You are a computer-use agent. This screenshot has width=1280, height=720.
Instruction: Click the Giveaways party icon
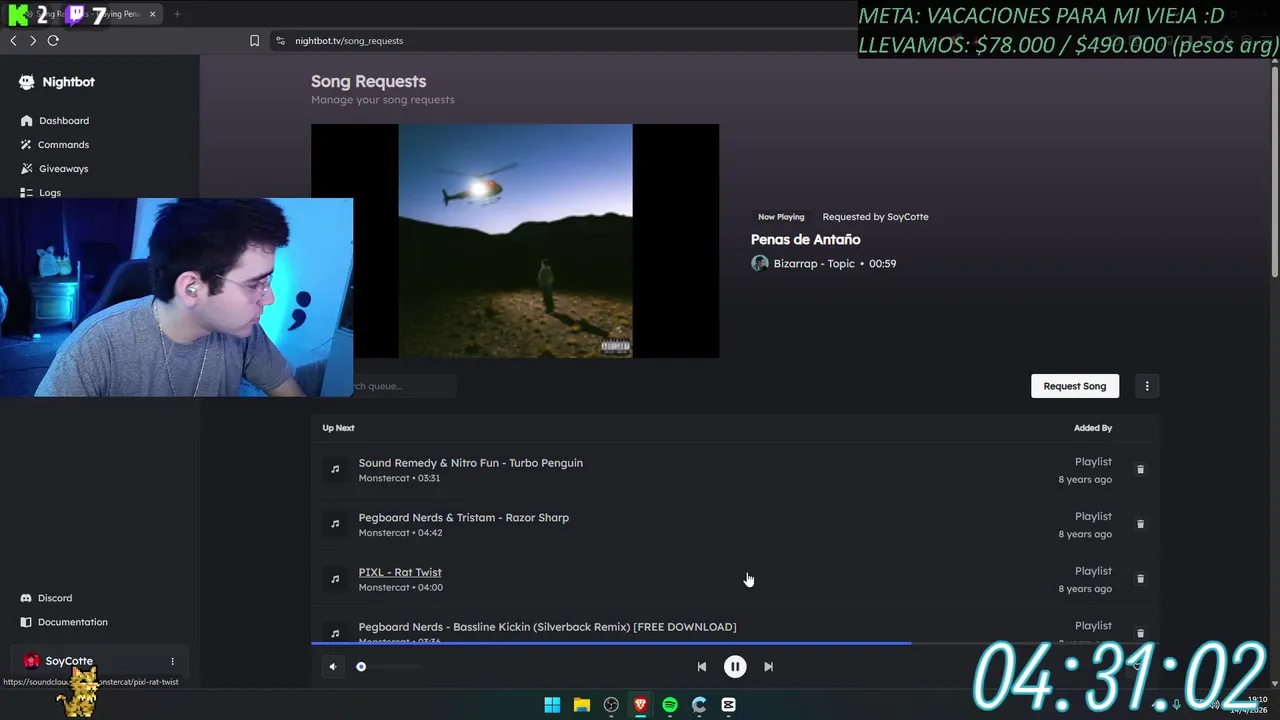point(27,169)
